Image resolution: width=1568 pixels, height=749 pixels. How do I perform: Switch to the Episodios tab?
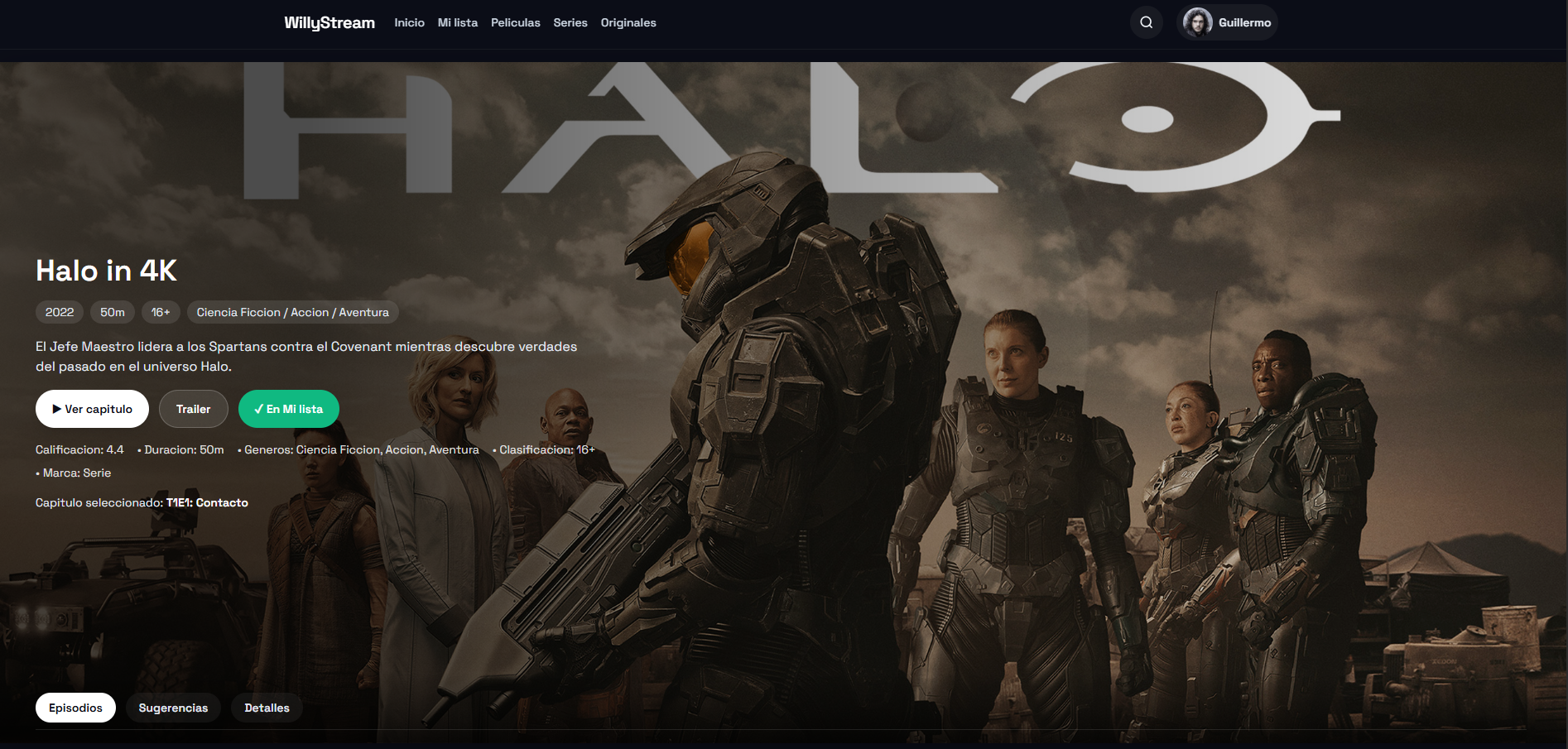click(x=75, y=708)
